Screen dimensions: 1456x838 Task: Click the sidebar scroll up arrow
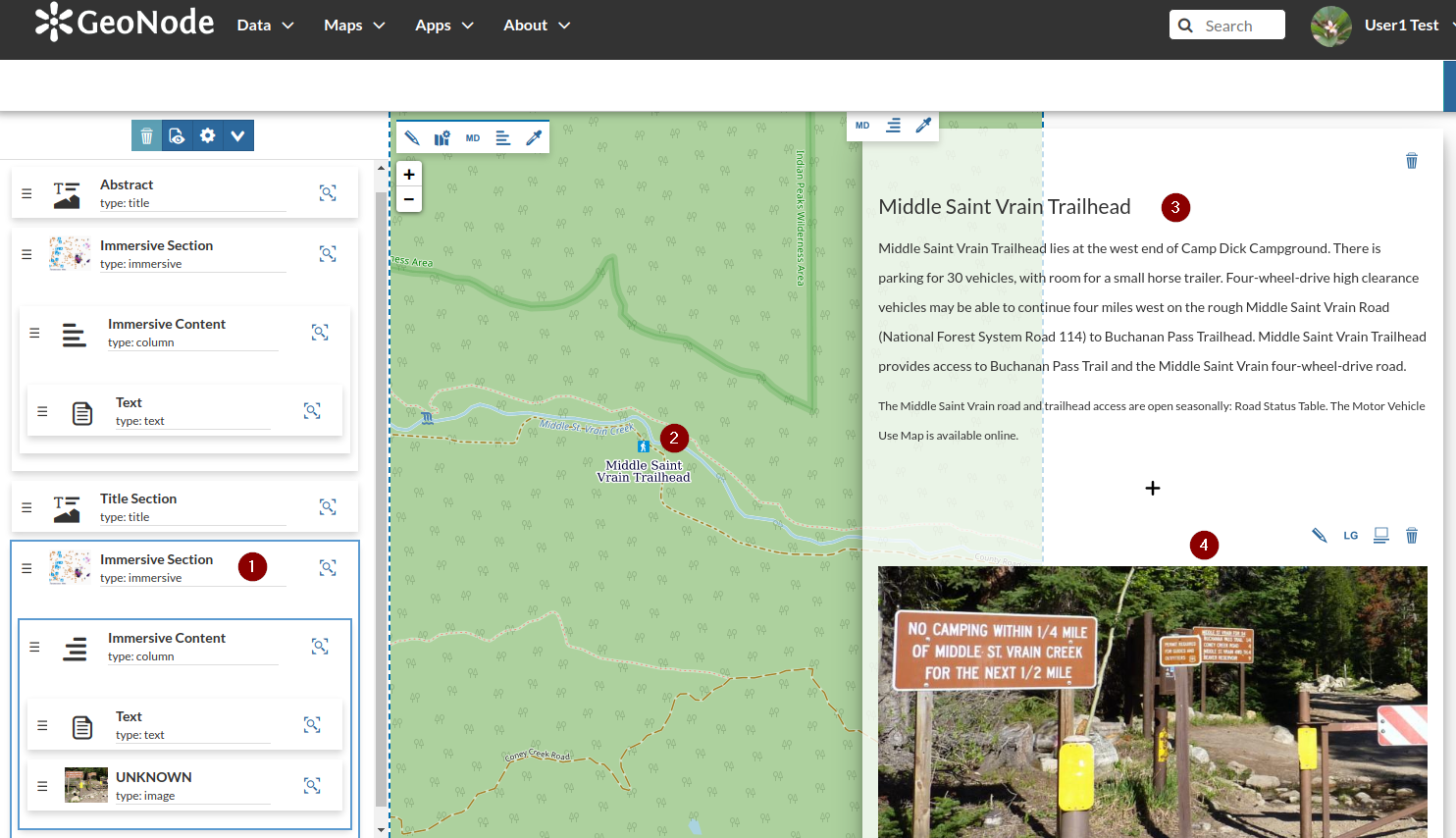(381, 169)
